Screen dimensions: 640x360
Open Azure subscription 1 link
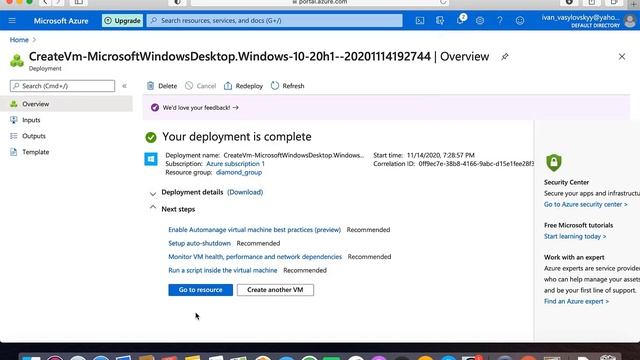(x=235, y=164)
